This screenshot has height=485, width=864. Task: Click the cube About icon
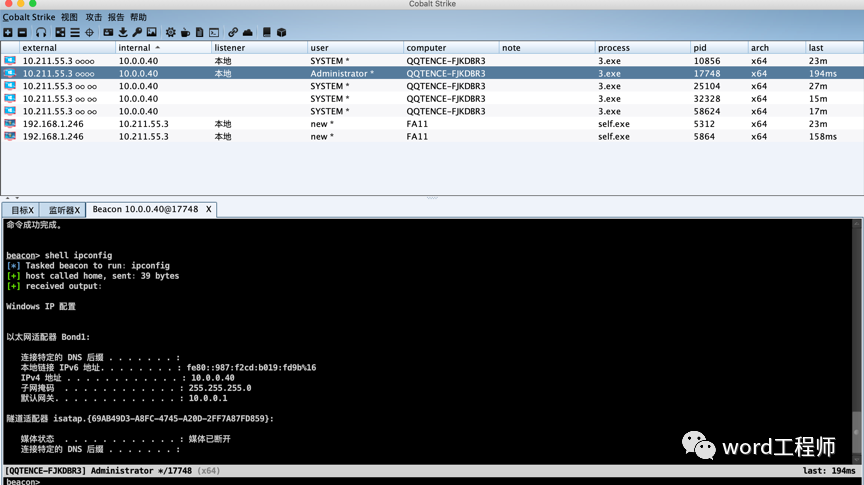(282, 33)
